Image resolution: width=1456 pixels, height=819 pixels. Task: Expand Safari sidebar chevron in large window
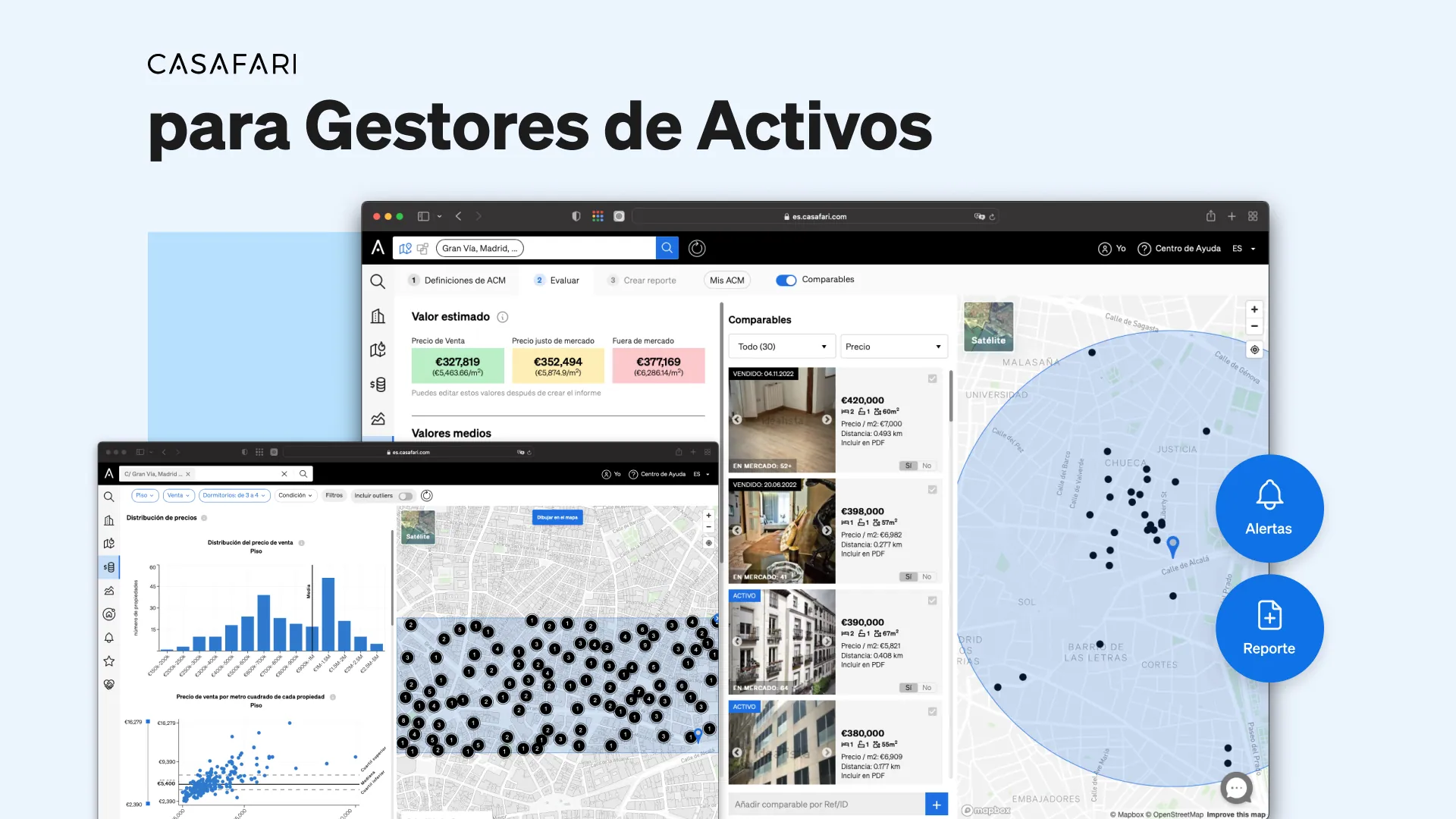(x=439, y=216)
